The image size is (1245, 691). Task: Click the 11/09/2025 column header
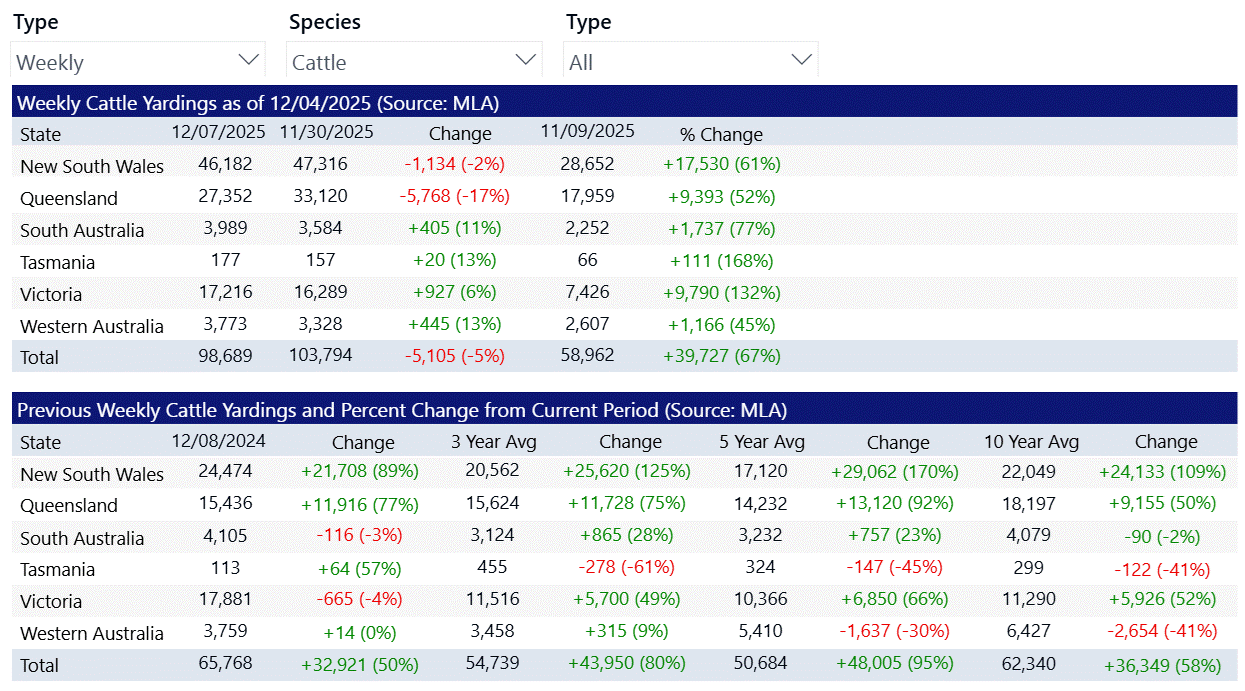coord(587,131)
